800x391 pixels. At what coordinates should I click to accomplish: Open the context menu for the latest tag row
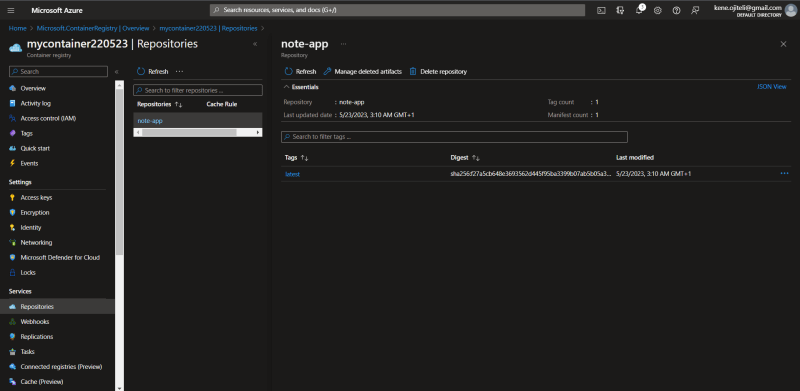coord(784,174)
